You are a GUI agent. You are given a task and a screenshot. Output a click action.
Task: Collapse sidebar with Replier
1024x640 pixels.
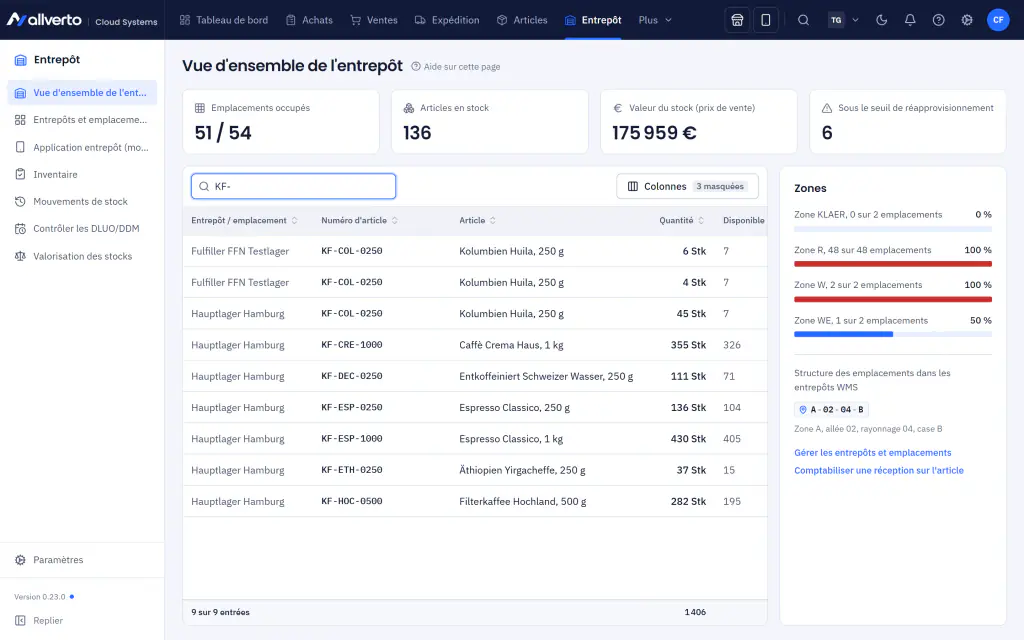click(x=39, y=620)
